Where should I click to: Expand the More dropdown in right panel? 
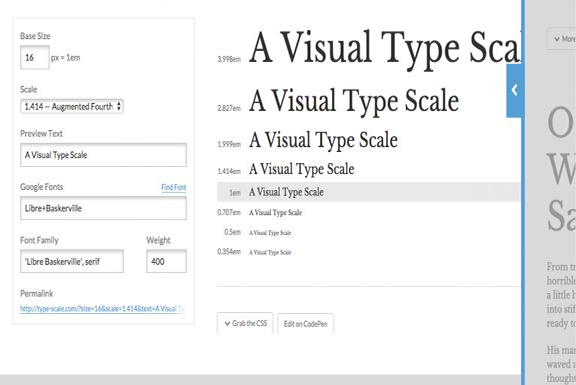(x=562, y=39)
